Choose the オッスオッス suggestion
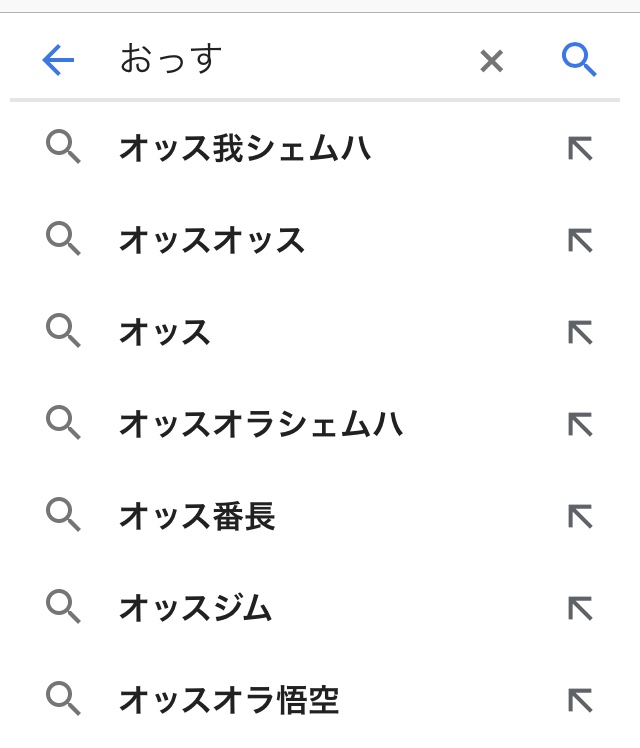The width and height of the screenshot is (640, 748). tap(212, 241)
